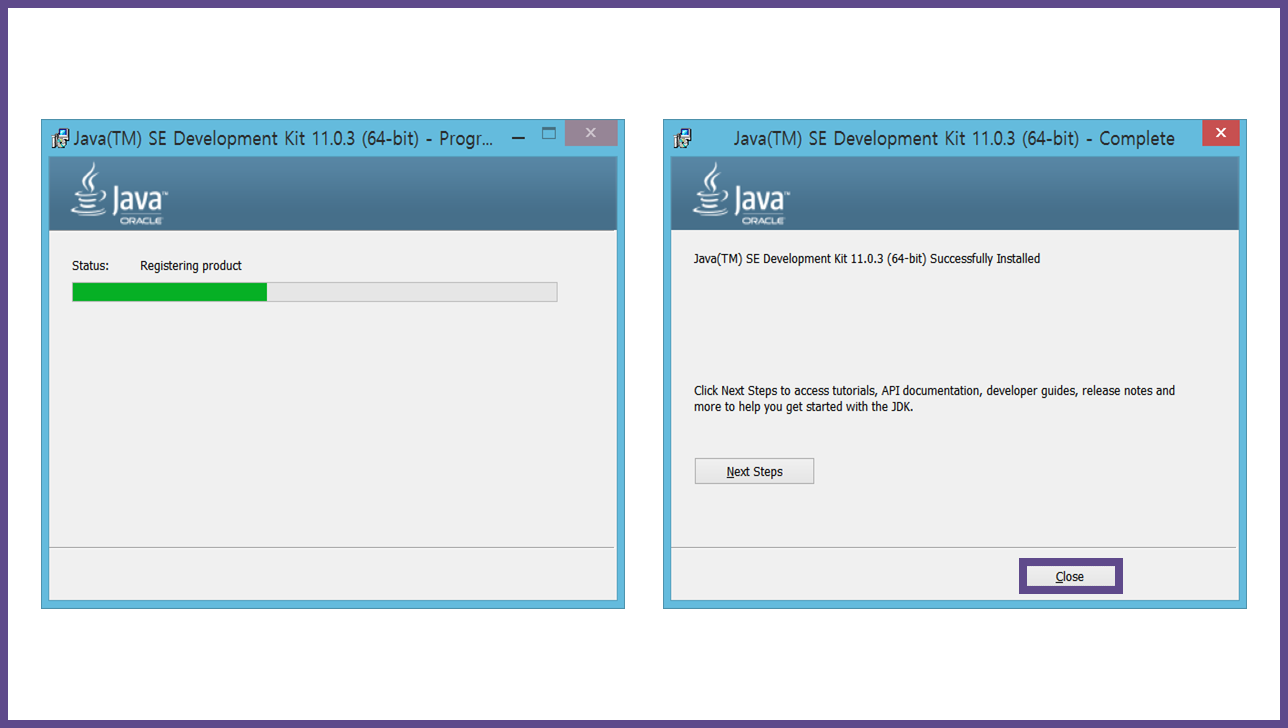Click the 'Click Next Steps to access tutorials' paragraph
The image size is (1288, 728).
coord(934,399)
